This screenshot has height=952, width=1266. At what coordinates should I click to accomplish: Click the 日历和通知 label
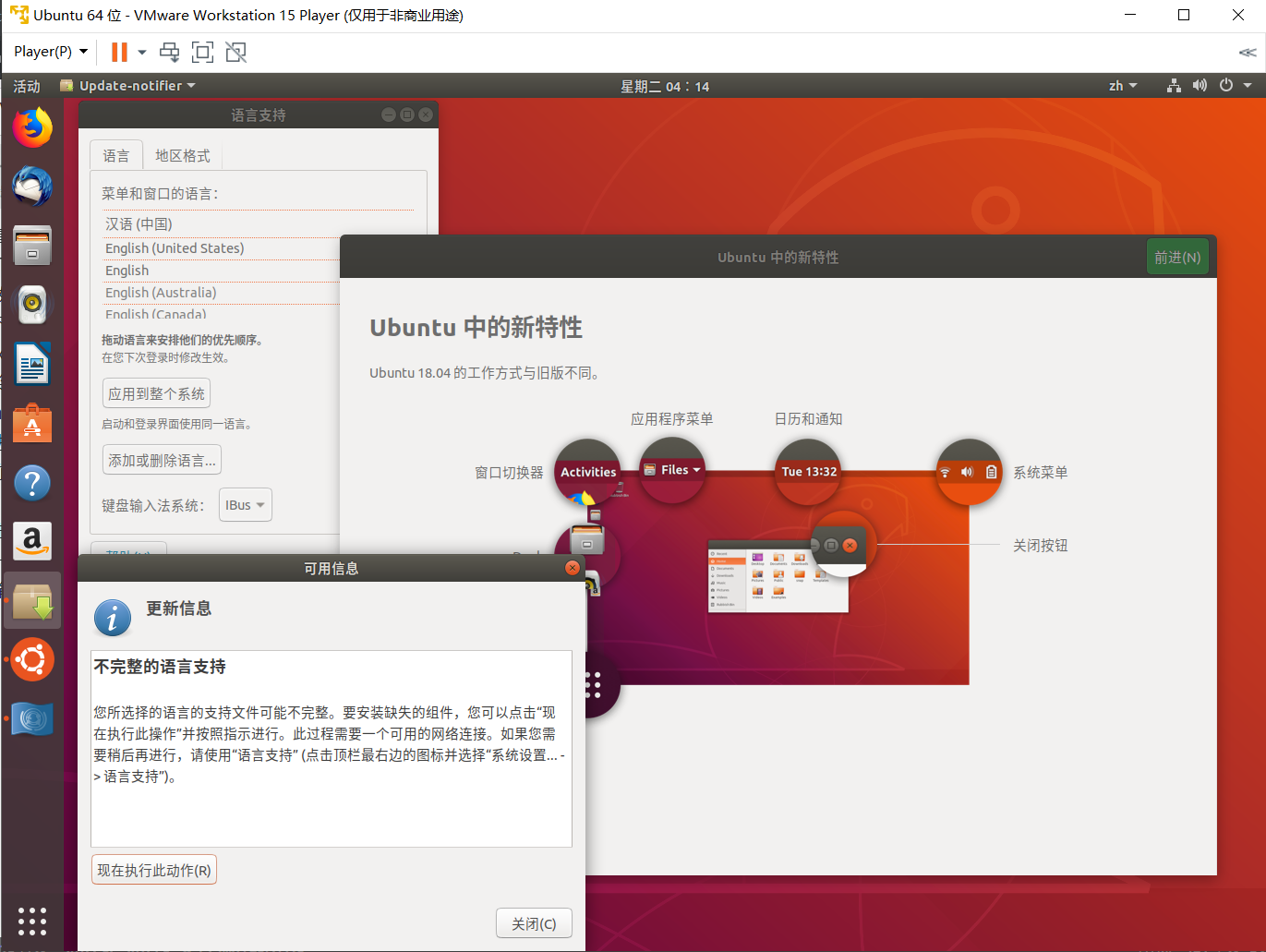808,419
